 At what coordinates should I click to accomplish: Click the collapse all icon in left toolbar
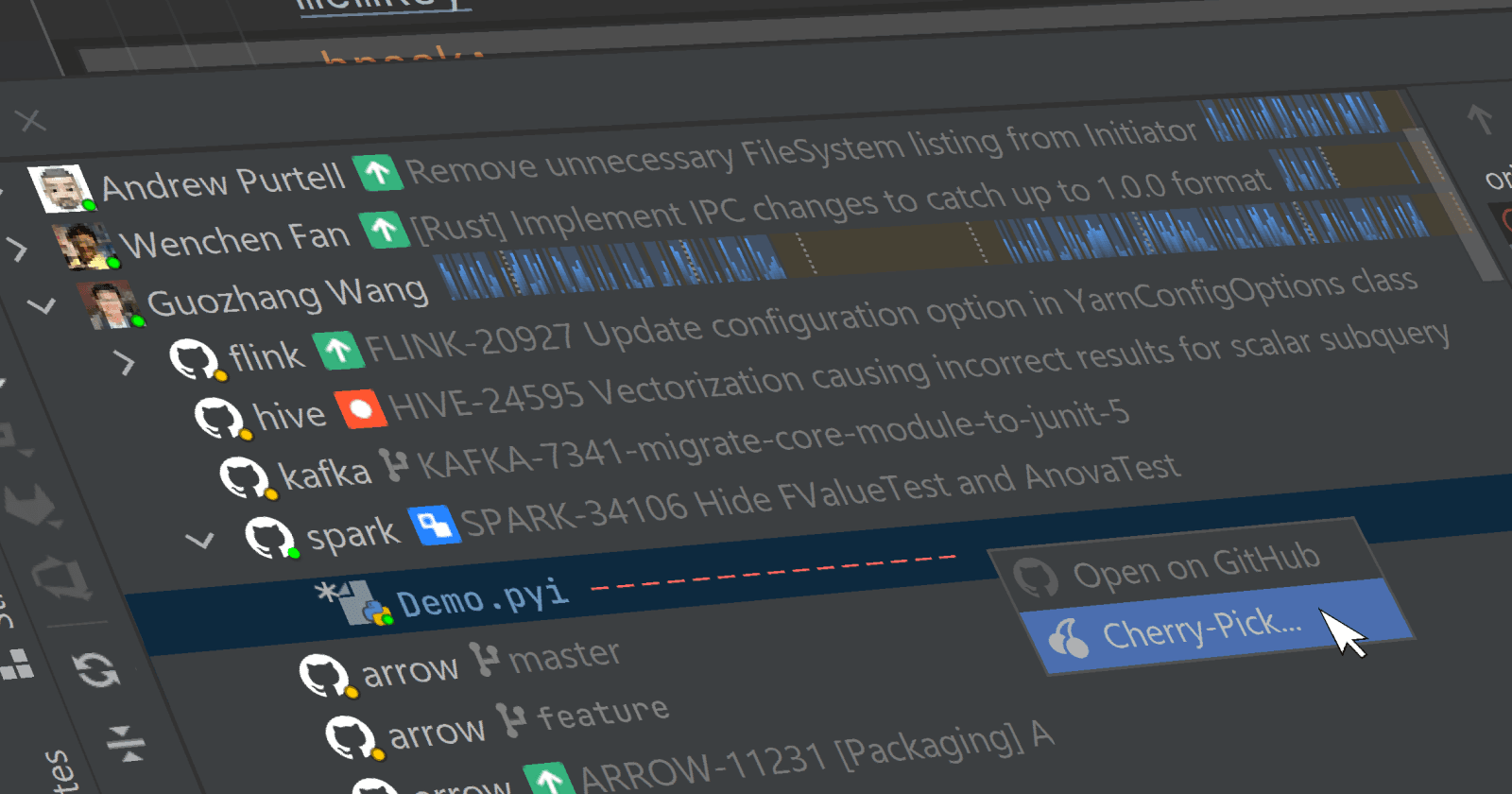[x=126, y=743]
